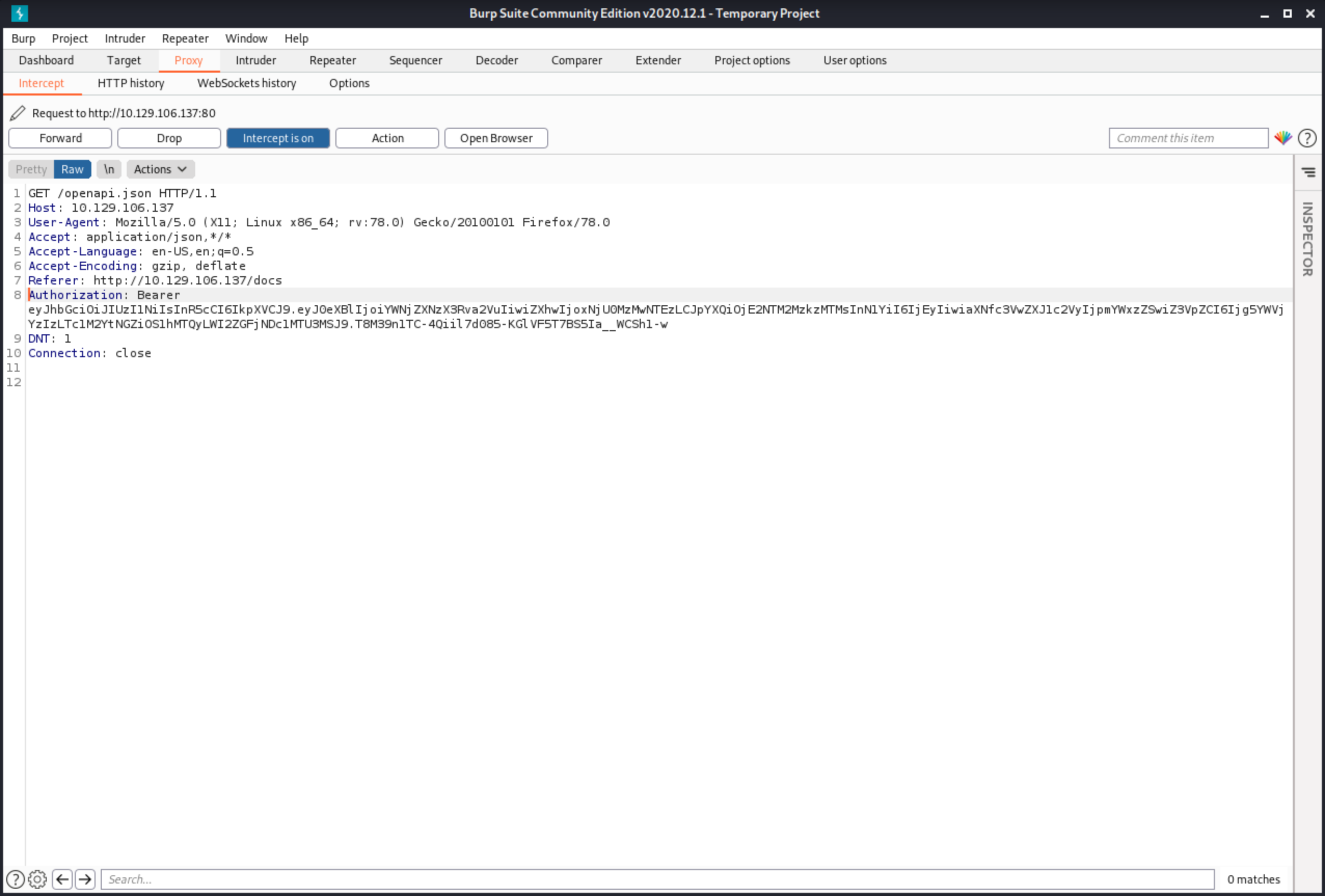The image size is (1325, 896).
Task: Open the Actions dropdown
Action: pyautogui.click(x=161, y=169)
